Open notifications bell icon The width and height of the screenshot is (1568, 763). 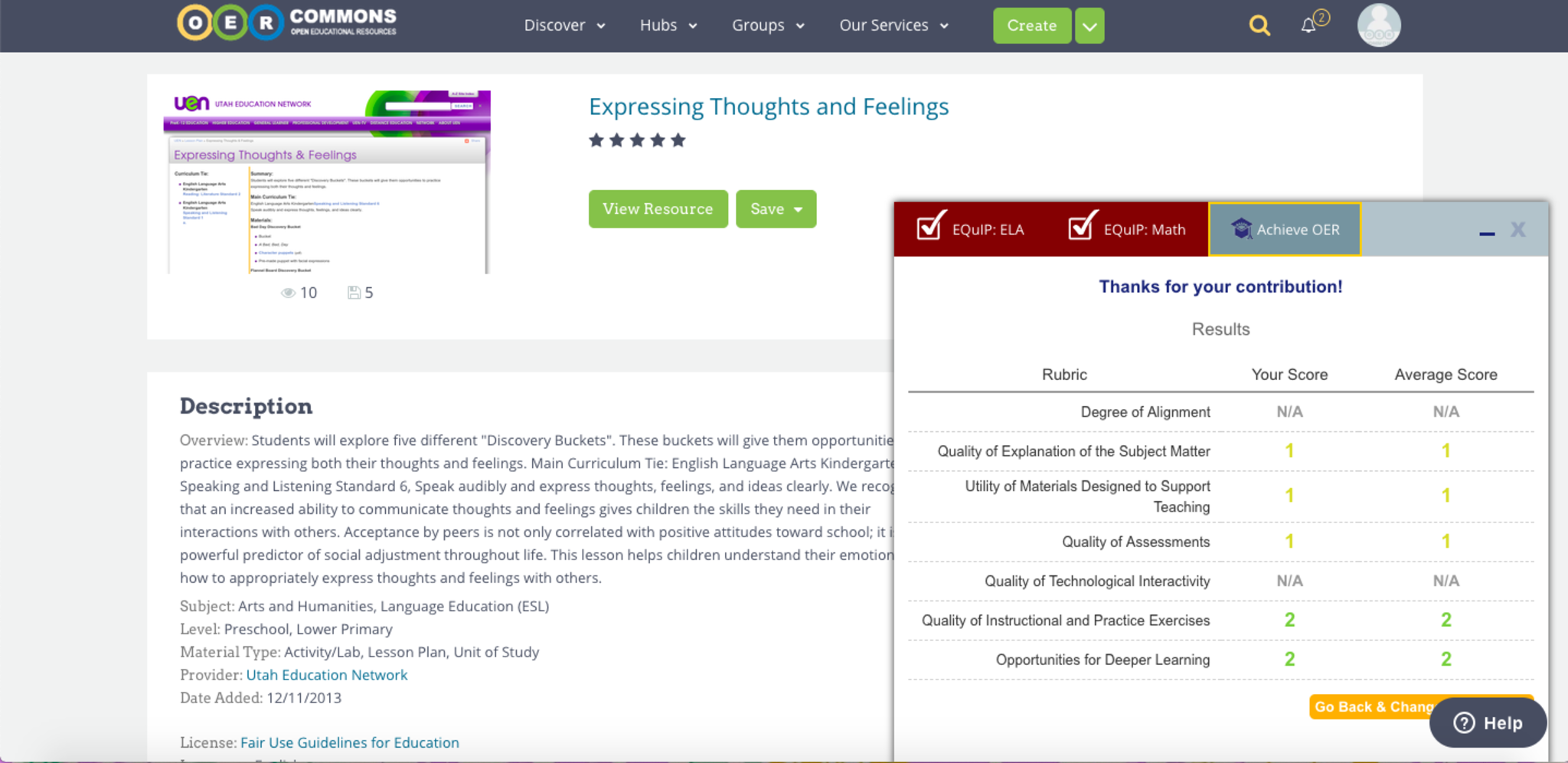point(1308,26)
